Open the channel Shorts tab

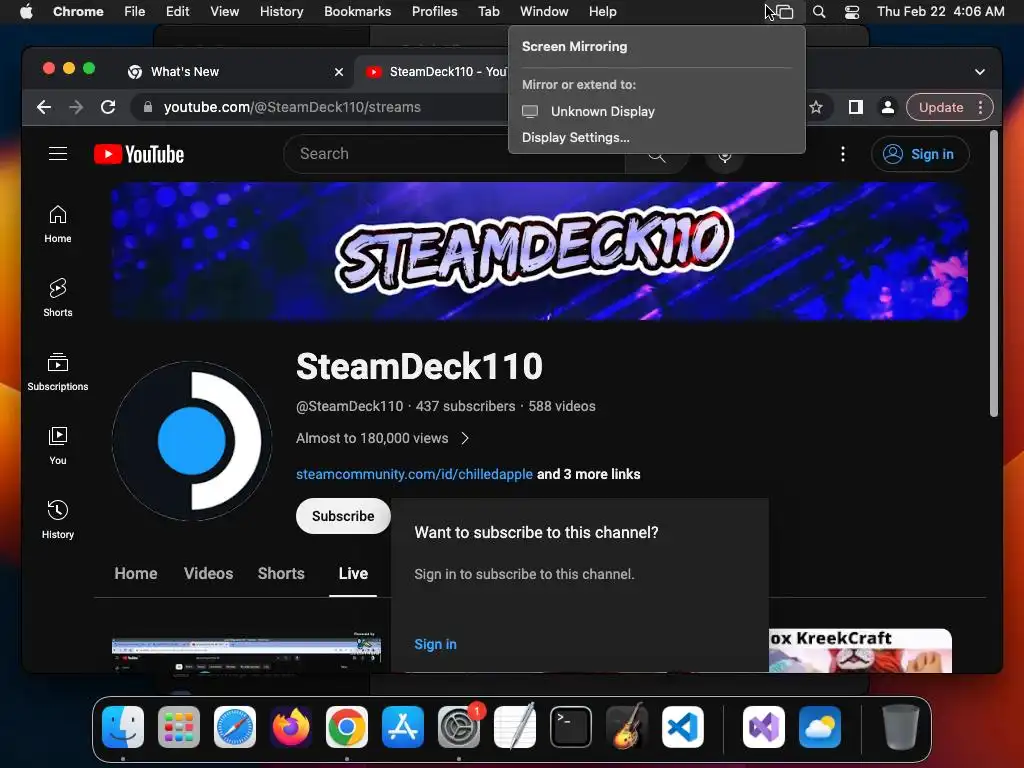[x=281, y=573]
